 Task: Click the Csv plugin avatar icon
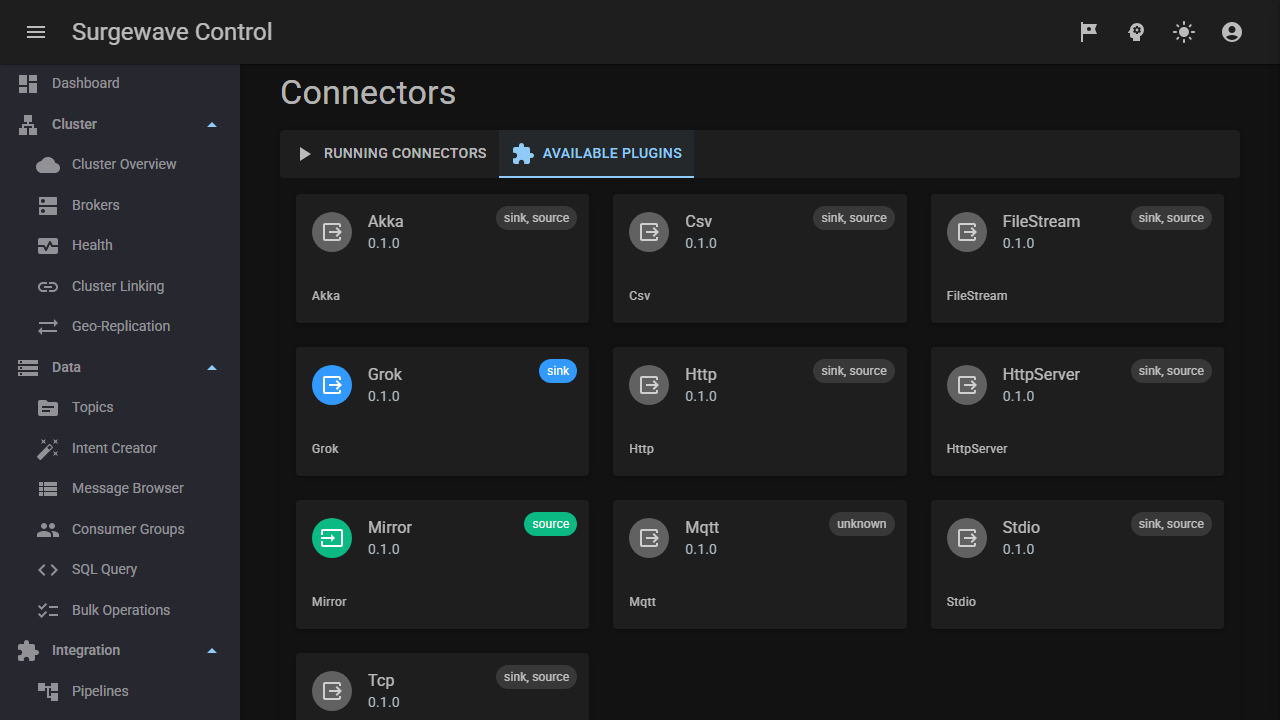(649, 232)
